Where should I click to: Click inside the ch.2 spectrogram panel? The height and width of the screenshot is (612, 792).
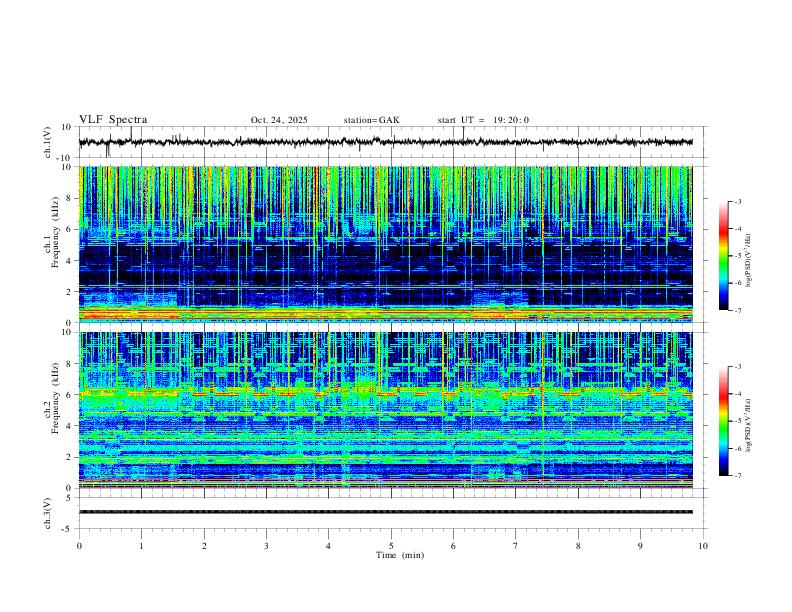(385, 410)
